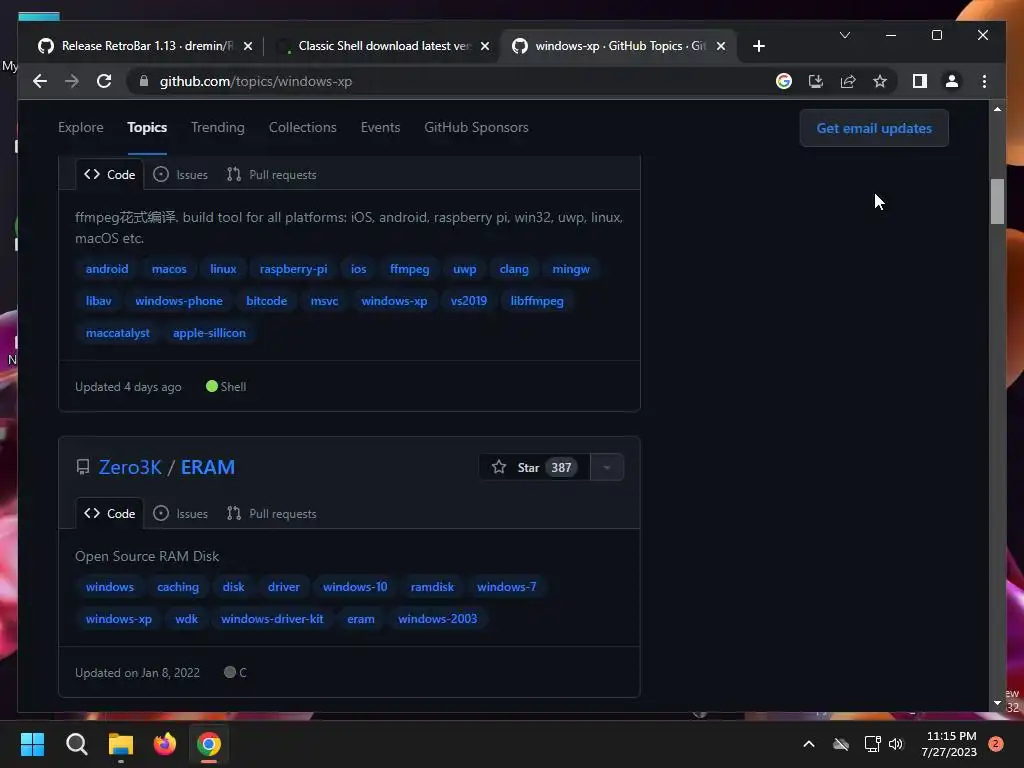1024x768 pixels.
Task: Click the android topic tag
Action: click(107, 269)
